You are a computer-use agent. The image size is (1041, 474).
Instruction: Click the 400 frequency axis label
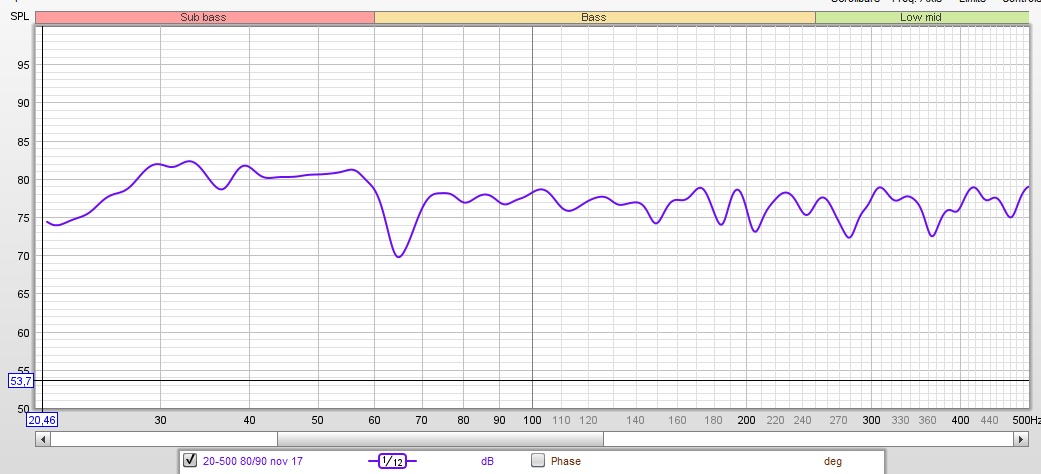[960, 420]
